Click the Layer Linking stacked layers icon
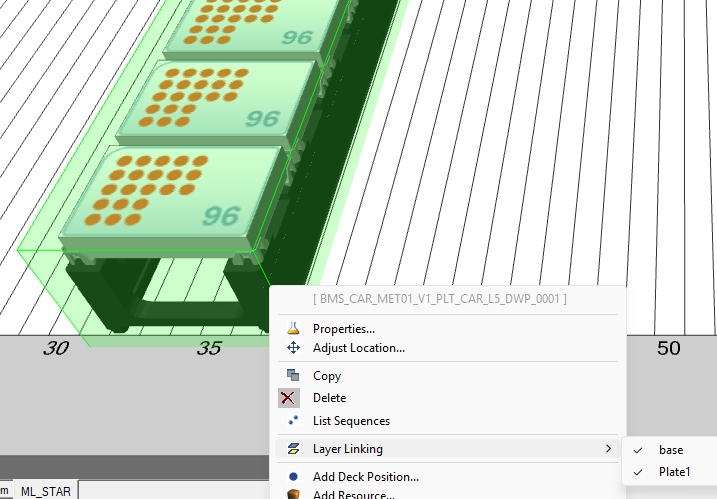This screenshot has width=717, height=499. click(293, 449)
